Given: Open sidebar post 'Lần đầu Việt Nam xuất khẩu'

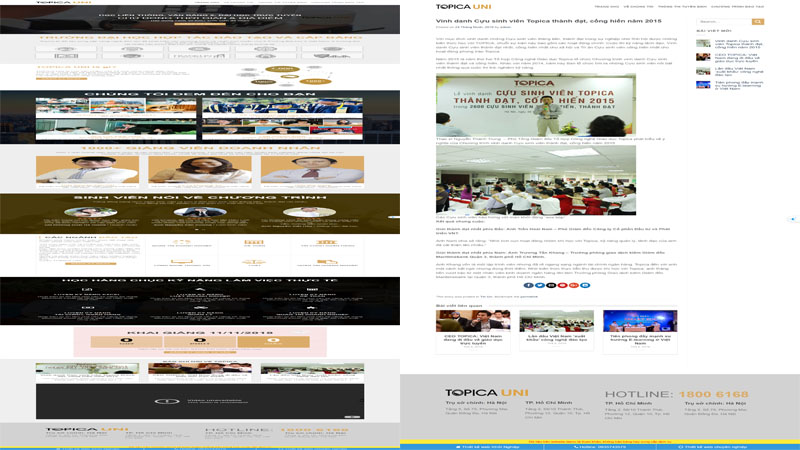Looking at the screenshot, I should coord(738,71).
